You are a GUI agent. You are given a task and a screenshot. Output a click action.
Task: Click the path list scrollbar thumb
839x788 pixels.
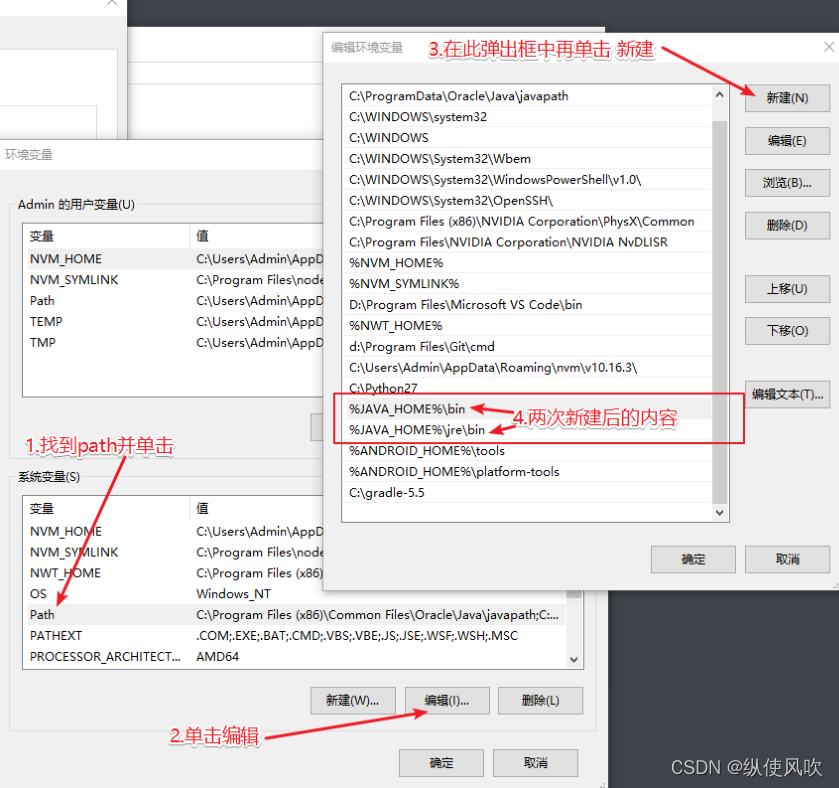[720, 311]
